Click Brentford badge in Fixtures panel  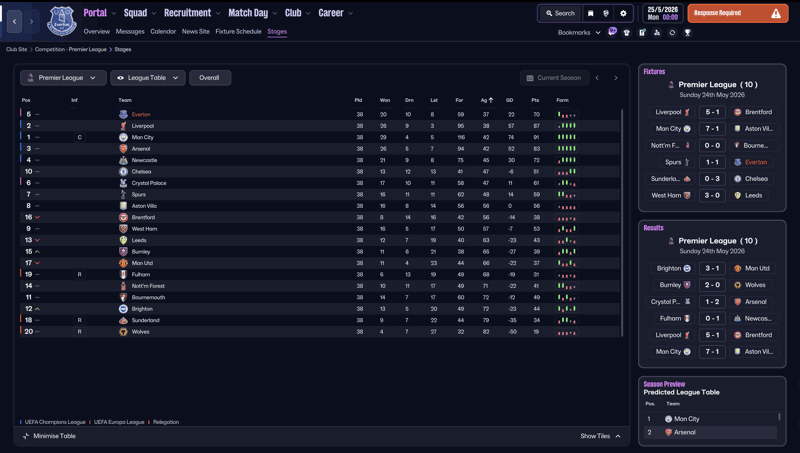click(737, 112)
